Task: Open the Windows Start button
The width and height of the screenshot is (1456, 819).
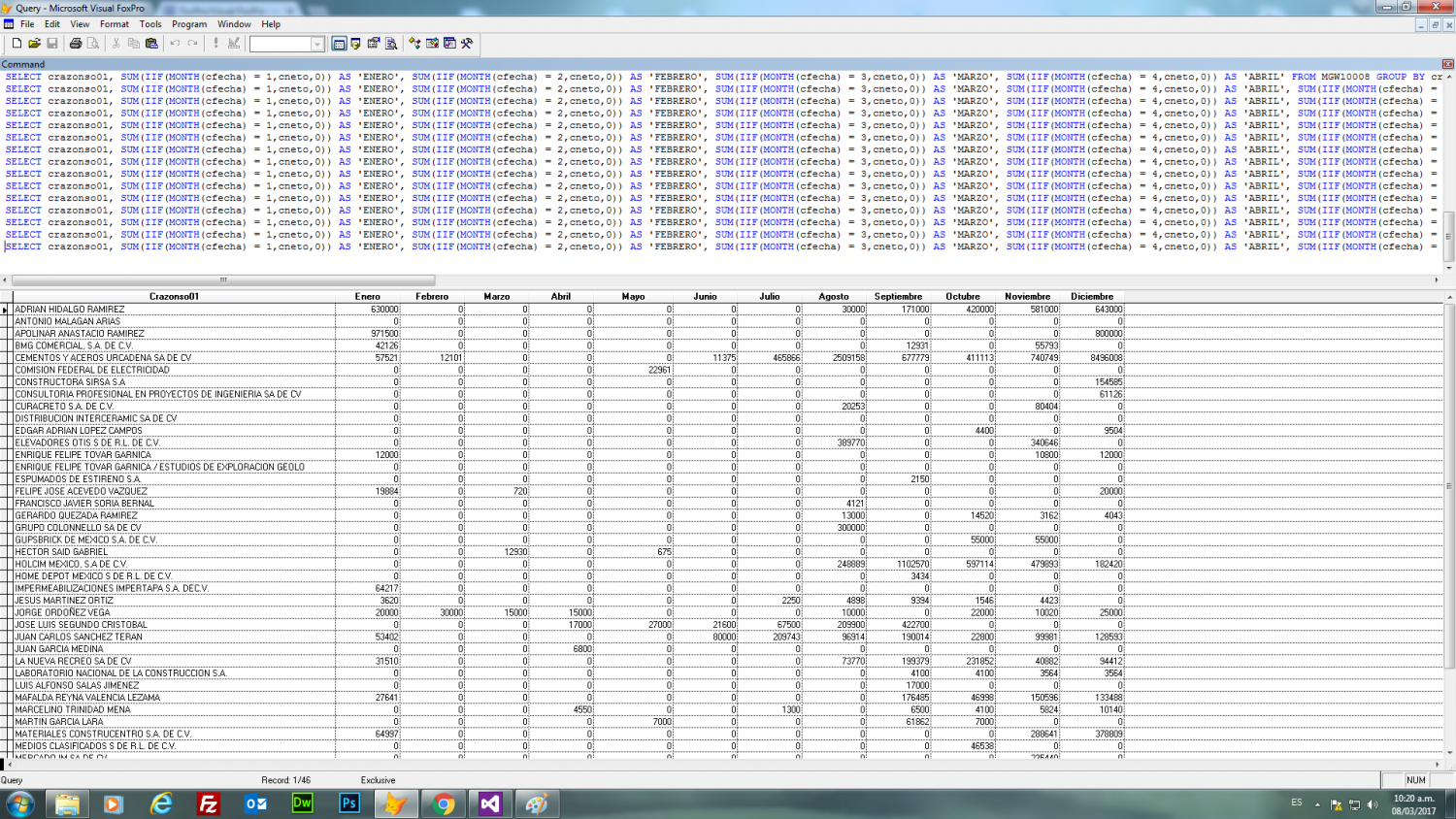Action: [19, 803]
